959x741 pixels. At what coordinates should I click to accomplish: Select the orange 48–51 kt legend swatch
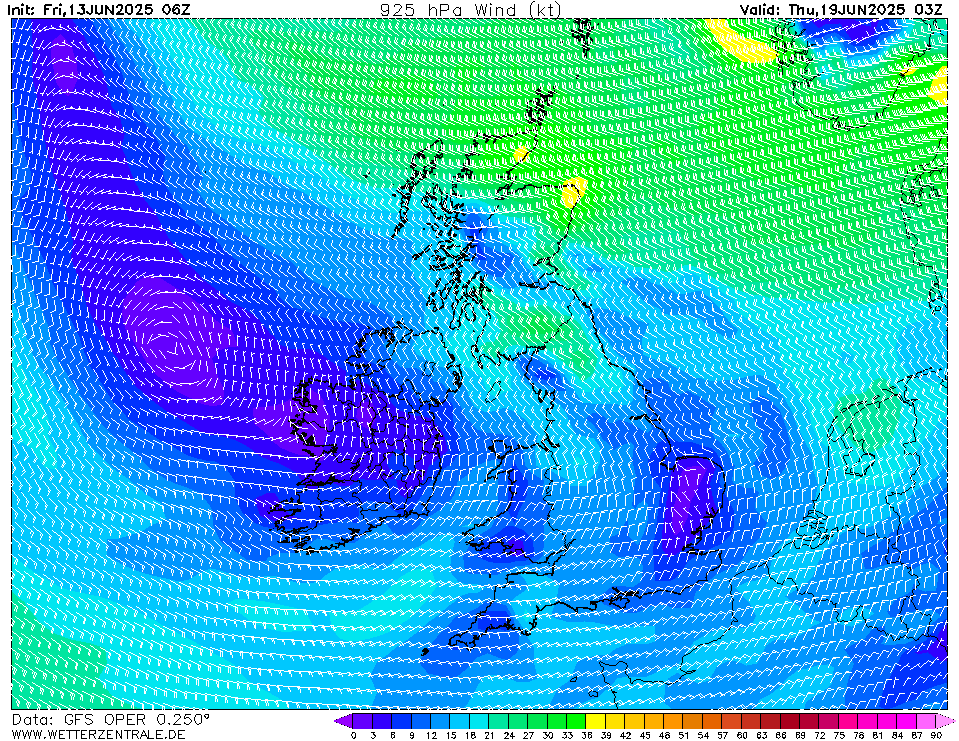pos(674,721)
